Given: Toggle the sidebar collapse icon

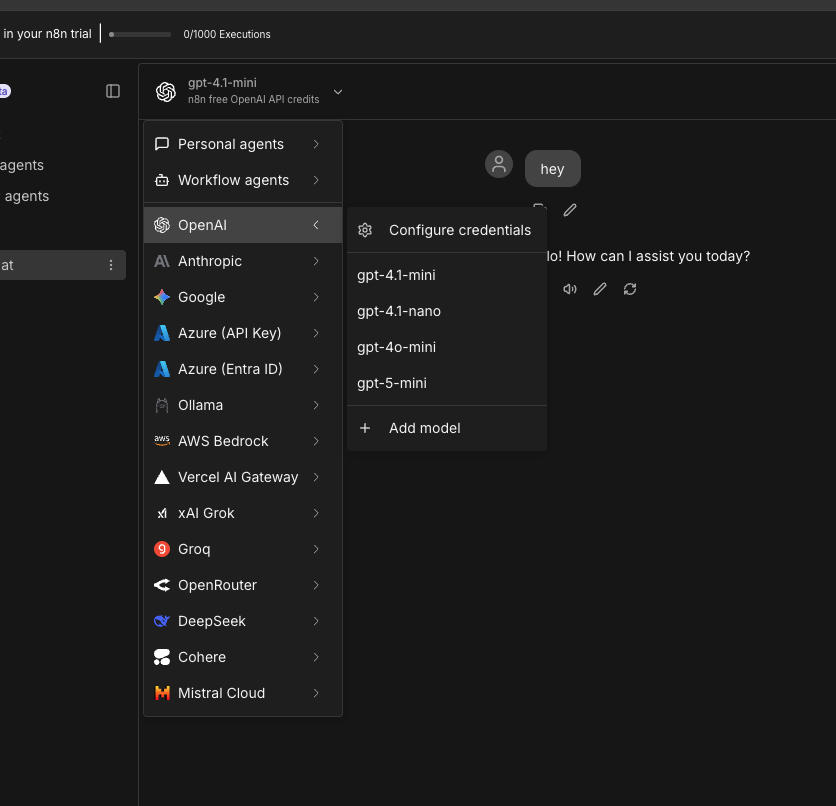Looking at the screenshot, I should click(113, 91).
